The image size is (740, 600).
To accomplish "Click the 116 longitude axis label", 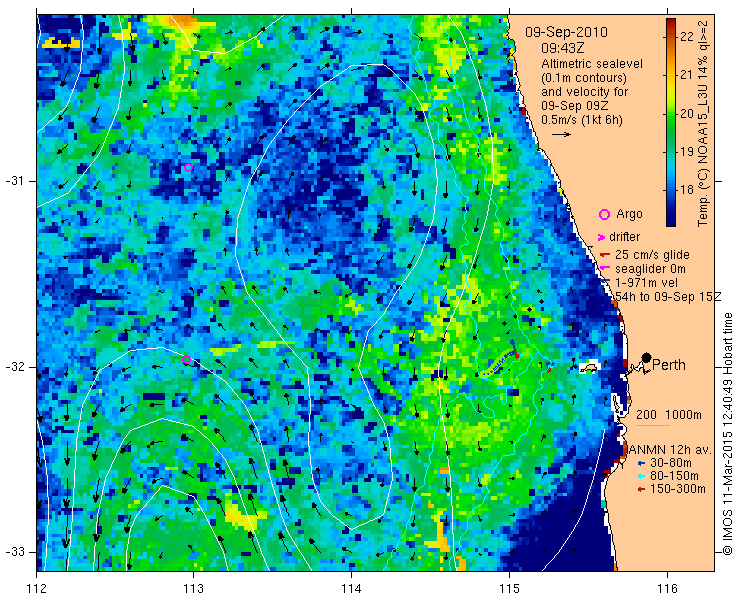I will click(x=667, y=589).
